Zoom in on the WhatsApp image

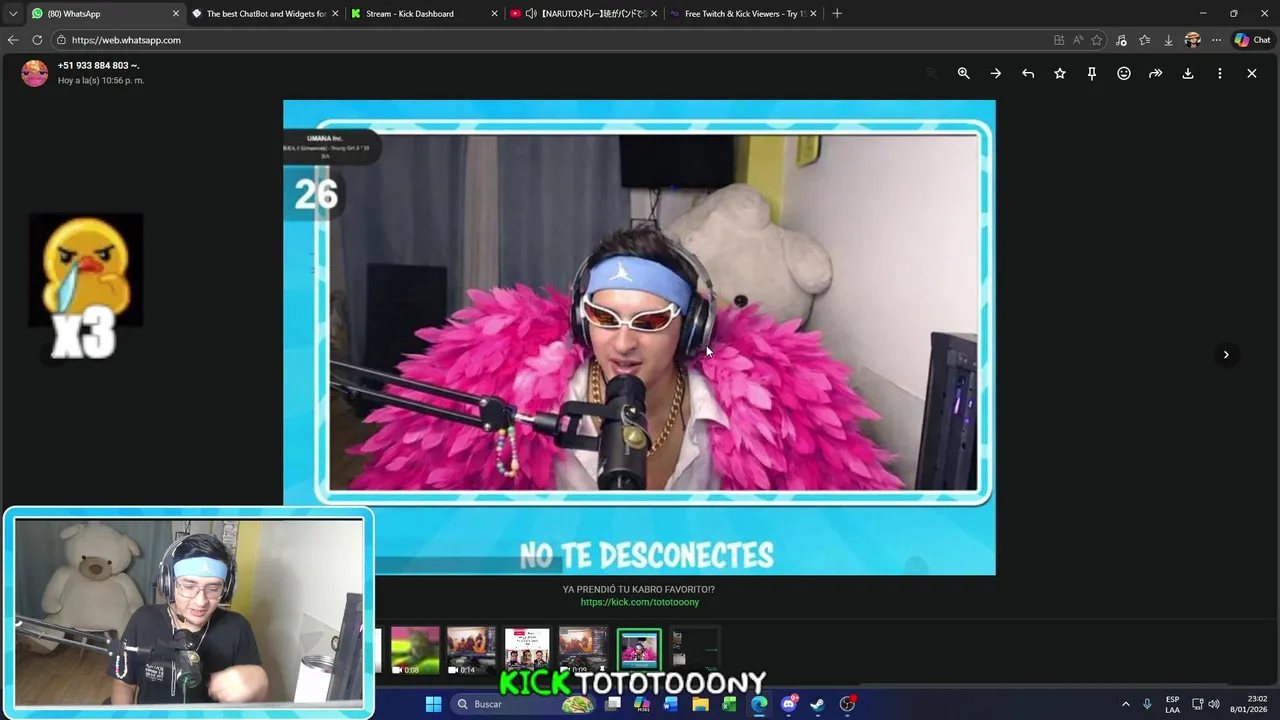963,73
